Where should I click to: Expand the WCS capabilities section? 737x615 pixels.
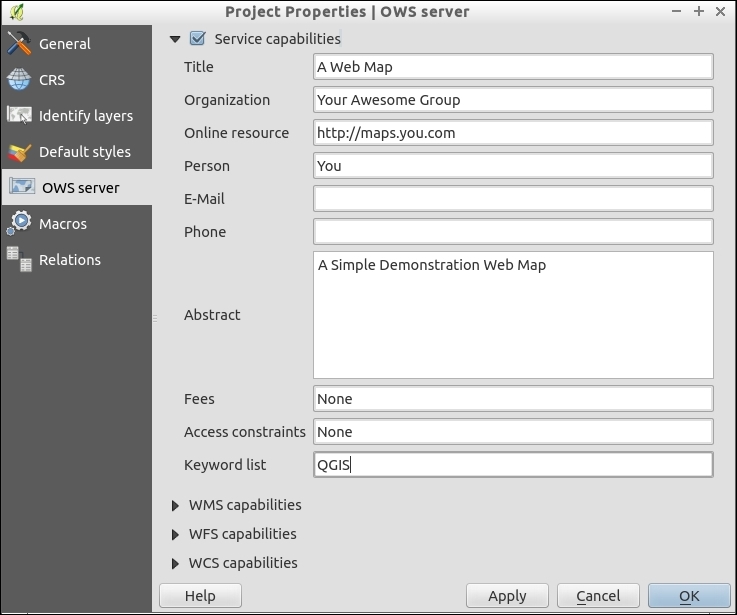[177, 563]
